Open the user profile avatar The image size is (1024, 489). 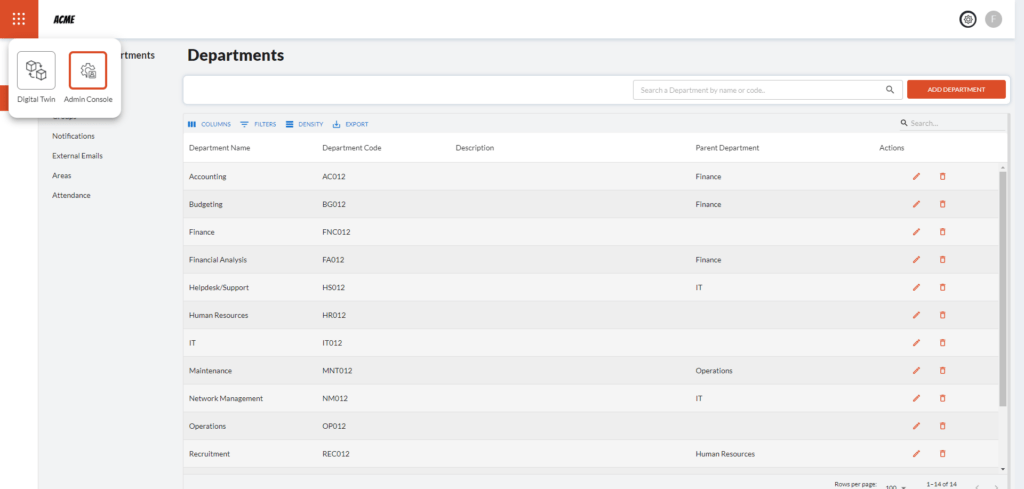(993, 19)
